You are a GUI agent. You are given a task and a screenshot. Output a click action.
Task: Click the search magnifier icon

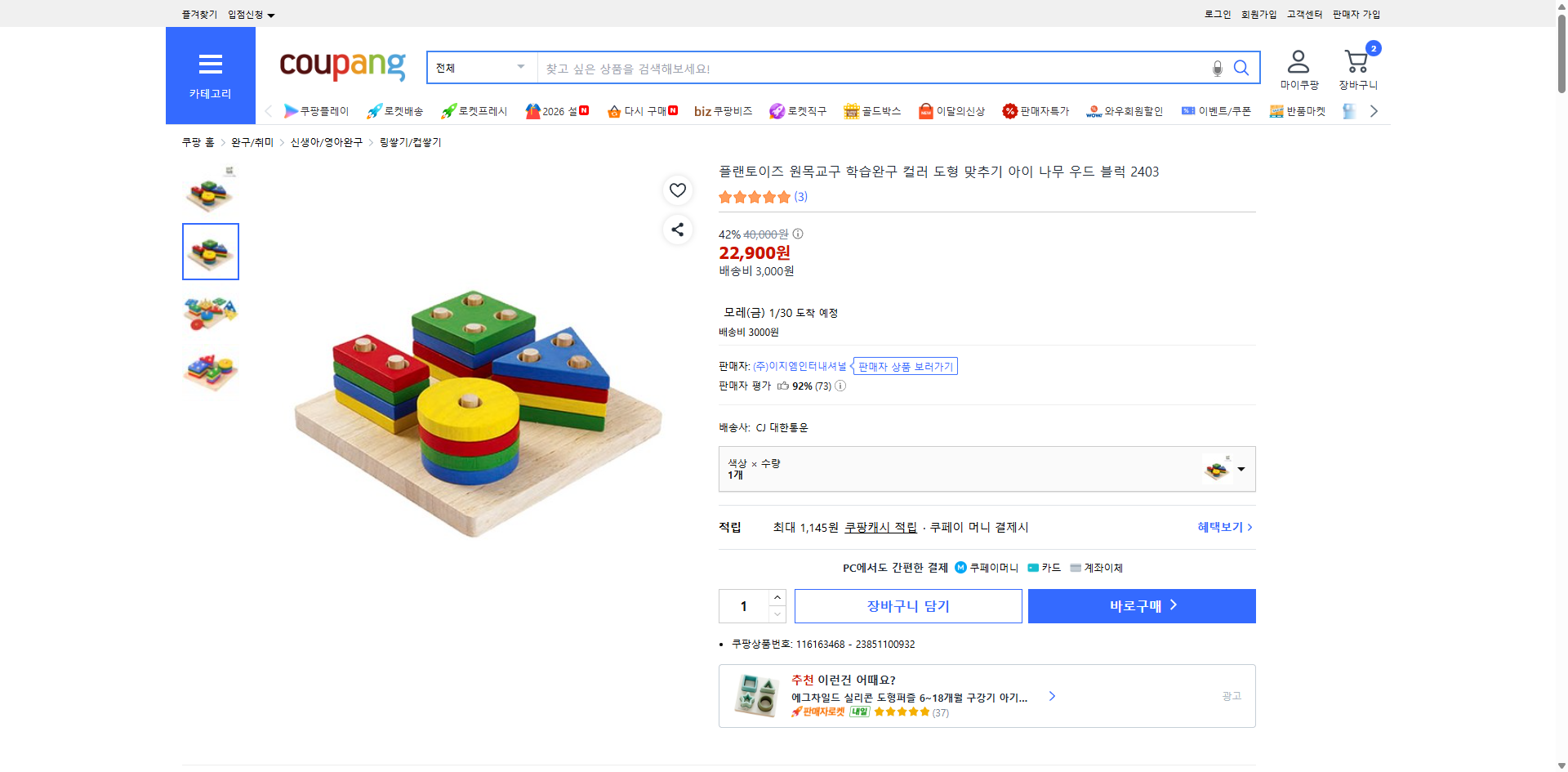coord(1241,68)
